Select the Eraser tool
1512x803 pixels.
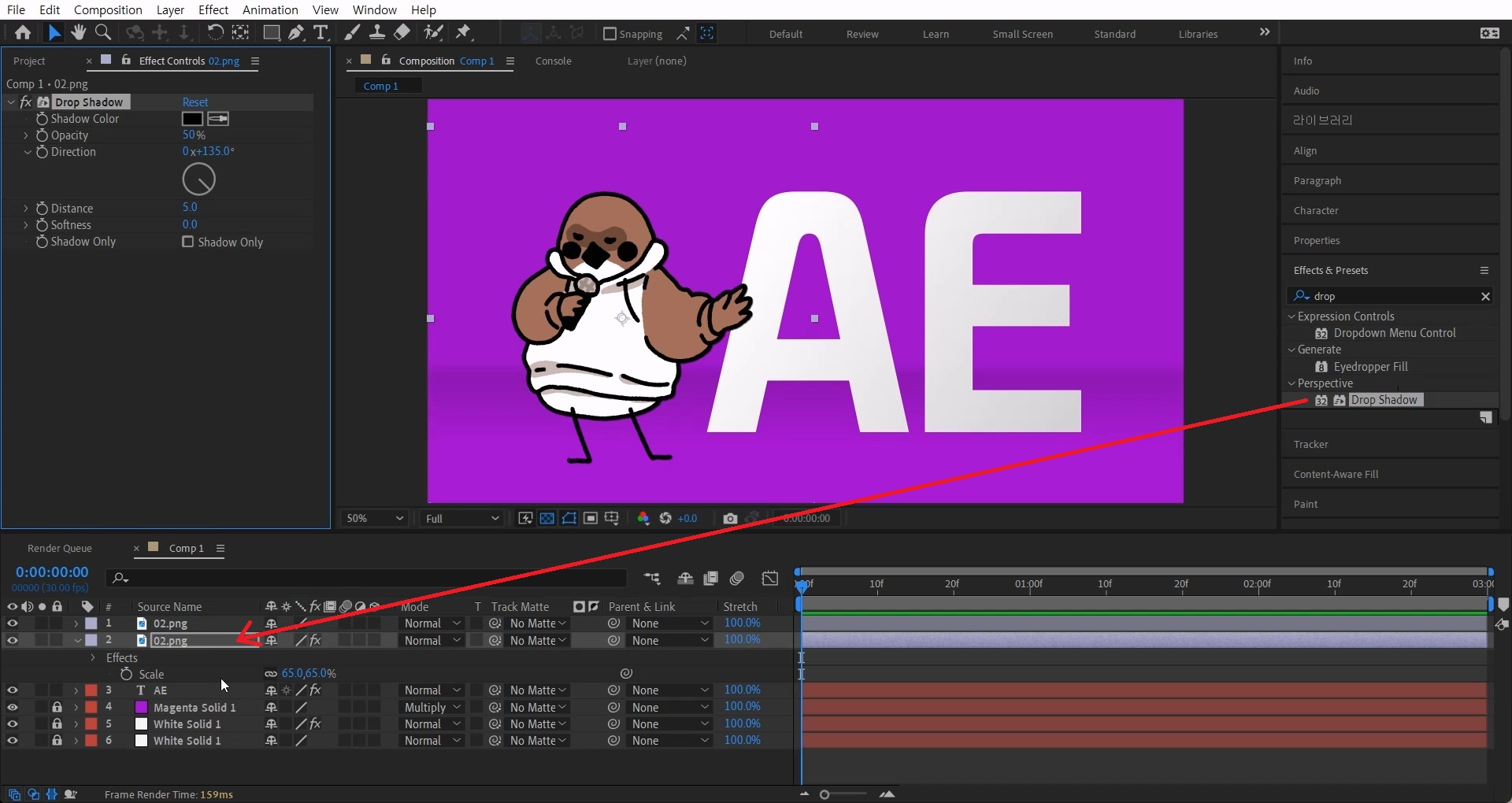402,32
